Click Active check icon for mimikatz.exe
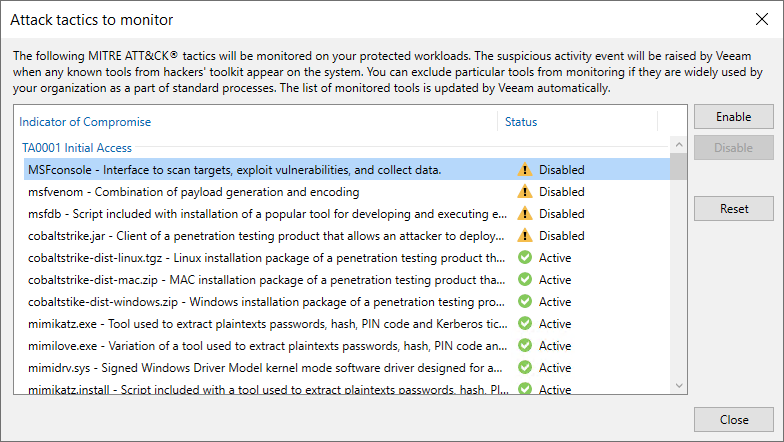 click(x=525, y=324)
